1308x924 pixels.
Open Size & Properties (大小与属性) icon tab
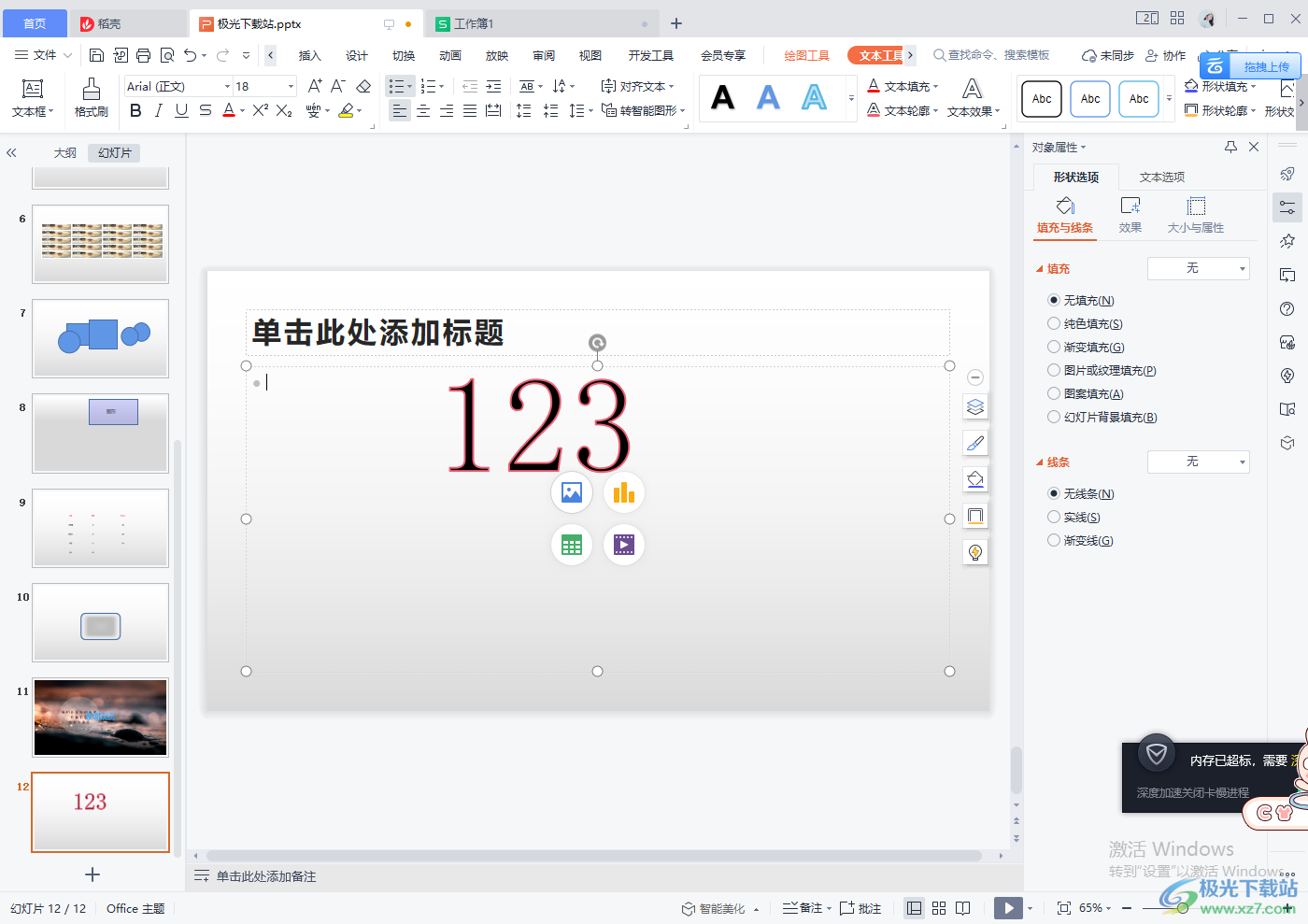[1196, 215]
